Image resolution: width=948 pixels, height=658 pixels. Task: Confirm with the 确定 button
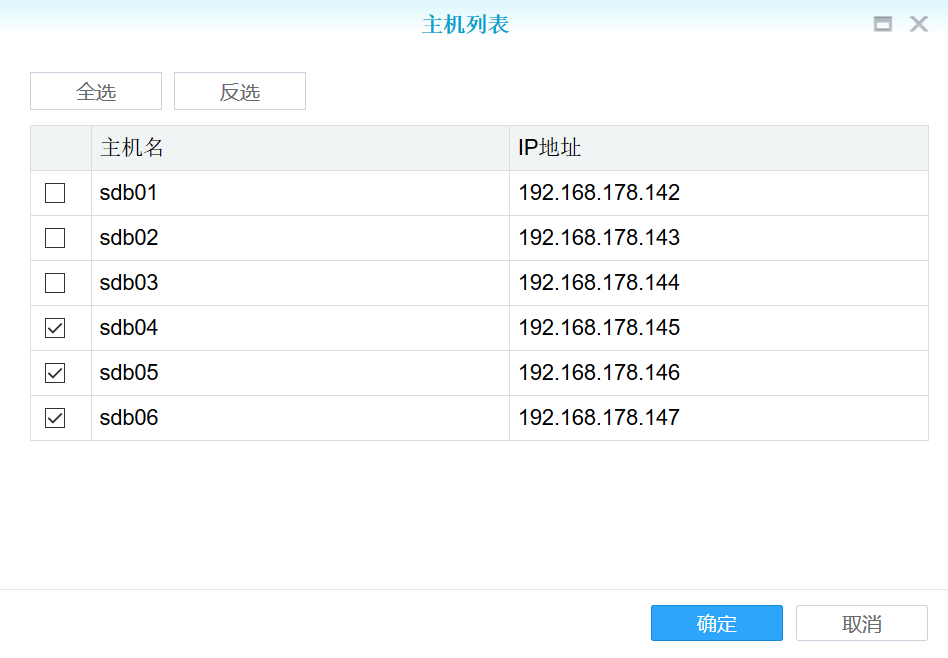[x=716, y=623]
